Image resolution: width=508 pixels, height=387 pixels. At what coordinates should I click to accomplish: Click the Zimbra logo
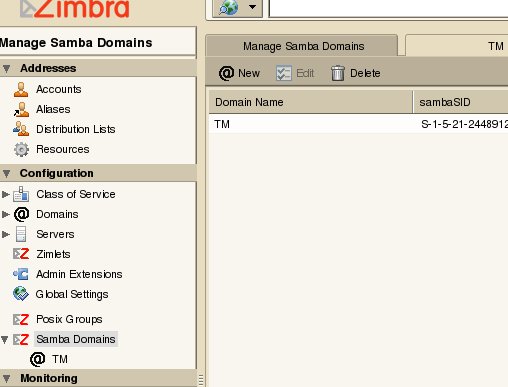coord(75,9)
